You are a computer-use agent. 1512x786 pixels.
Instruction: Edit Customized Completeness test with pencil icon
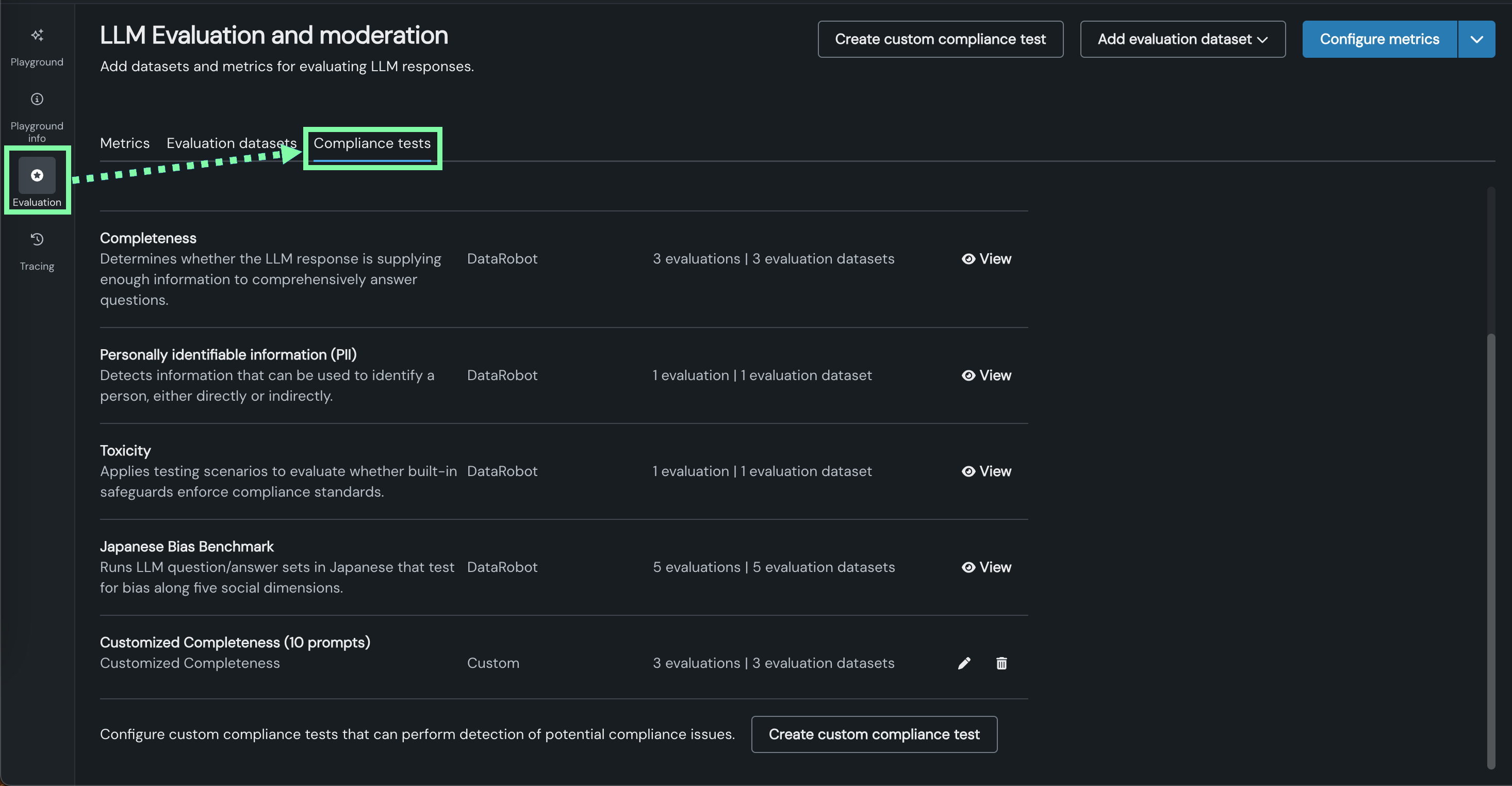[x=964, y=663]
